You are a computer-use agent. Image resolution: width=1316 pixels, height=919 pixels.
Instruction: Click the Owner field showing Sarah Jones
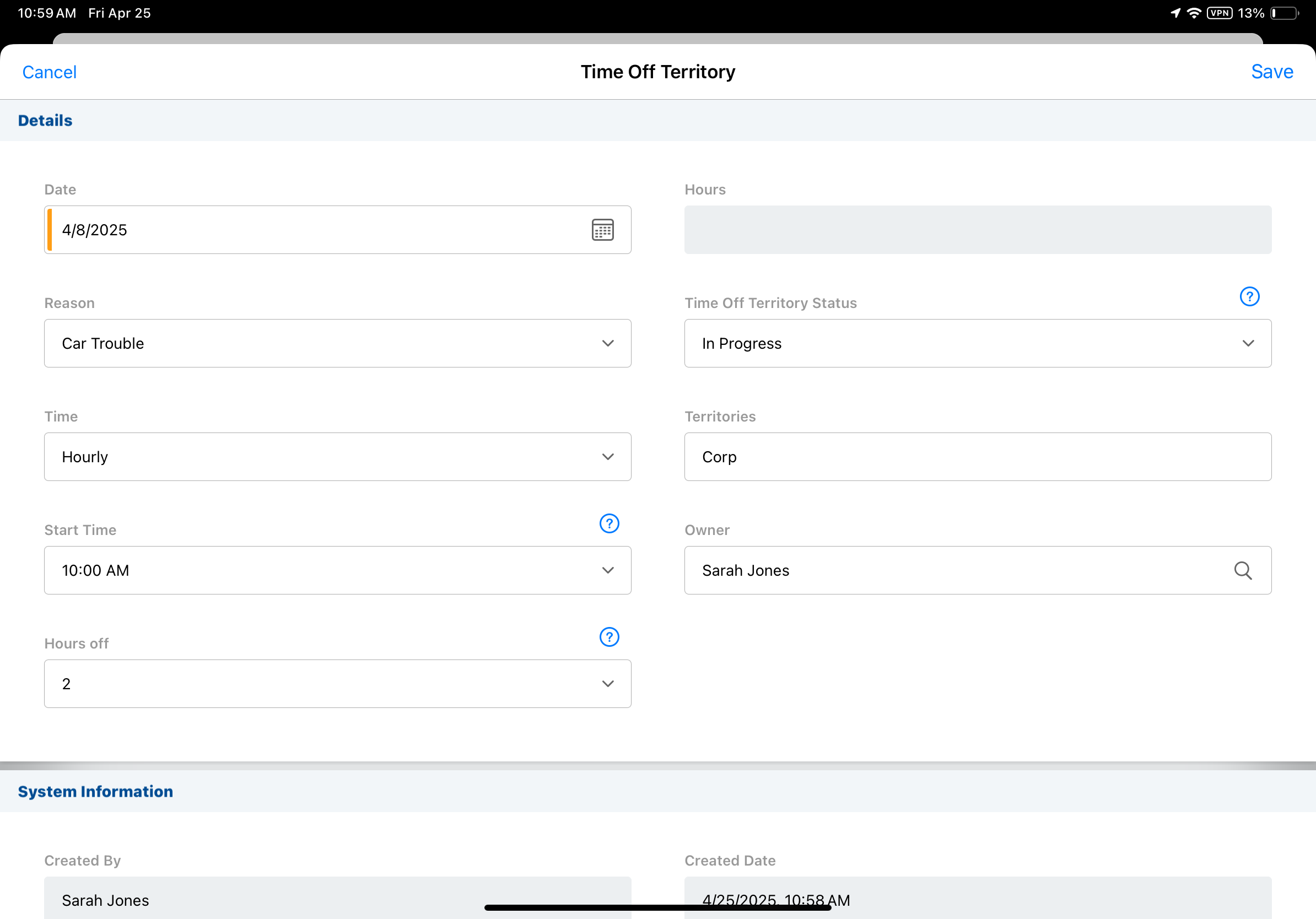click(x=952, y=570)
